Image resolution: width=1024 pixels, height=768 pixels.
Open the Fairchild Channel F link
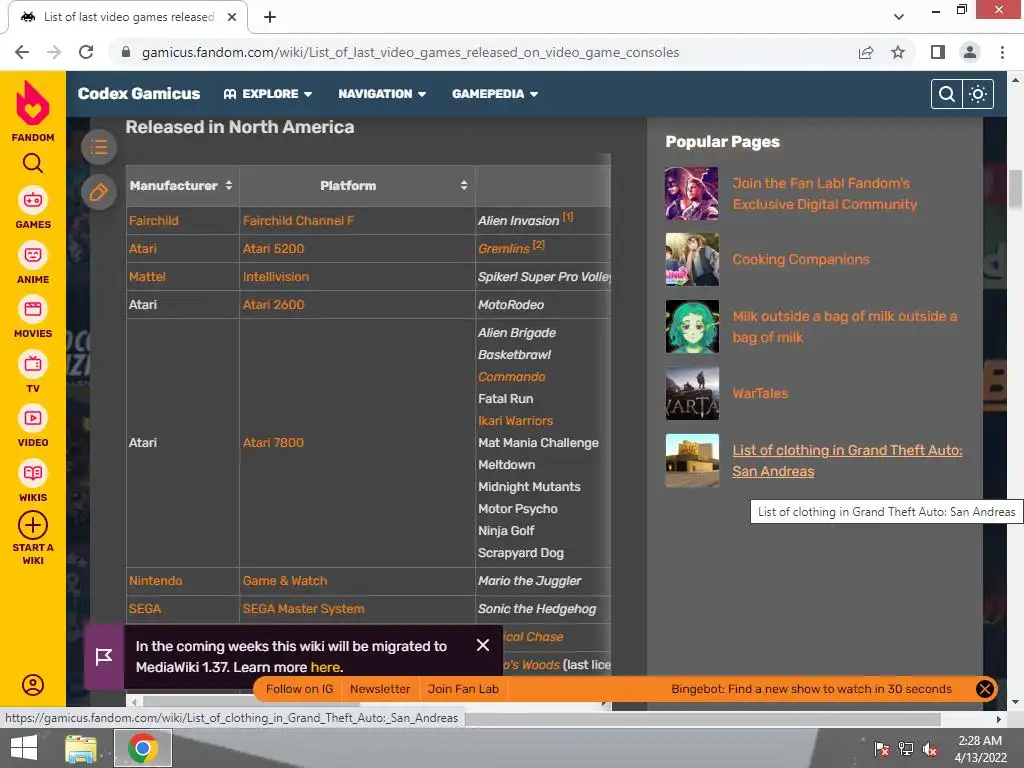click(x=298, y=221)
